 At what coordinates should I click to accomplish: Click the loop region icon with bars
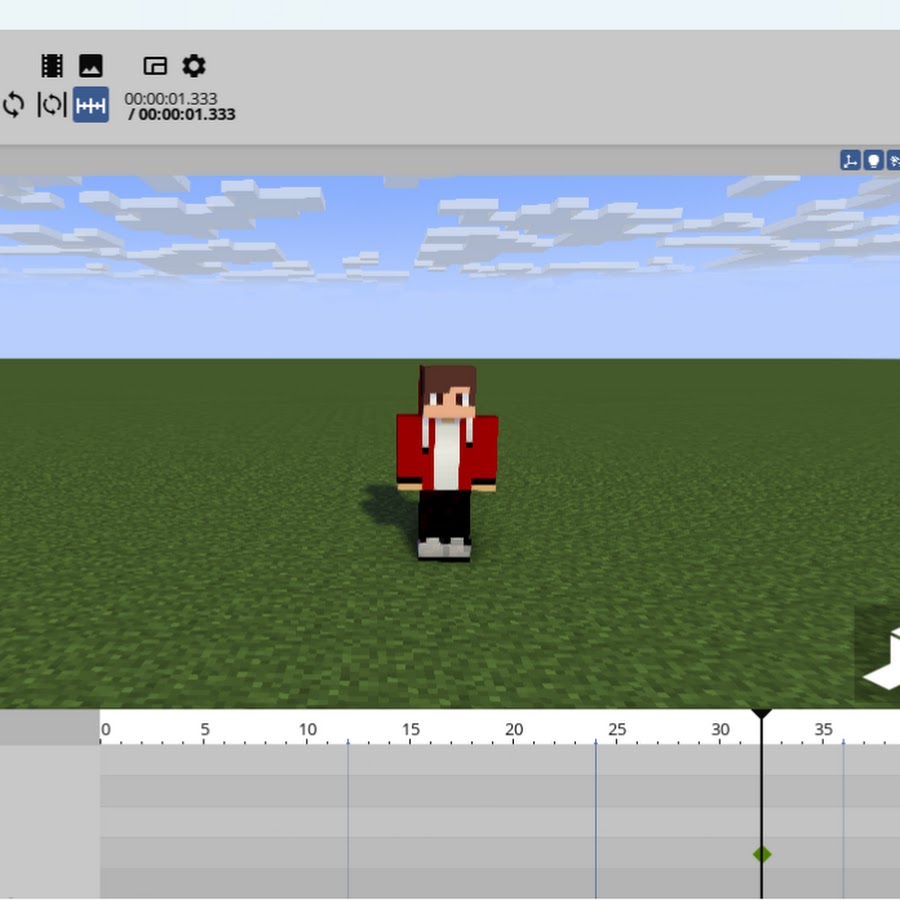click(51, 105)
